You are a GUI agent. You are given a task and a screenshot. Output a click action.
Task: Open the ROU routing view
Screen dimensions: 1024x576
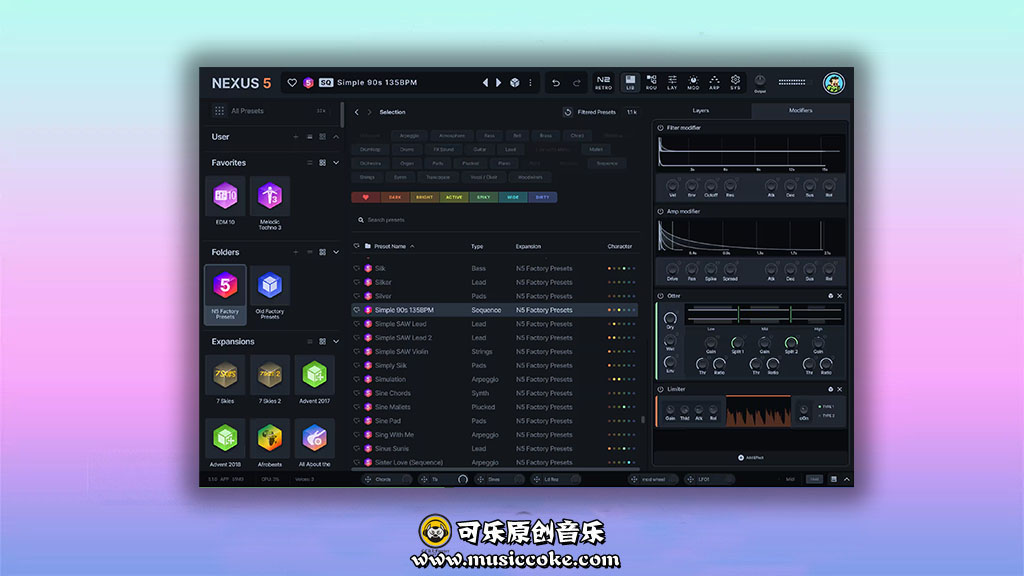coord(651,82)
